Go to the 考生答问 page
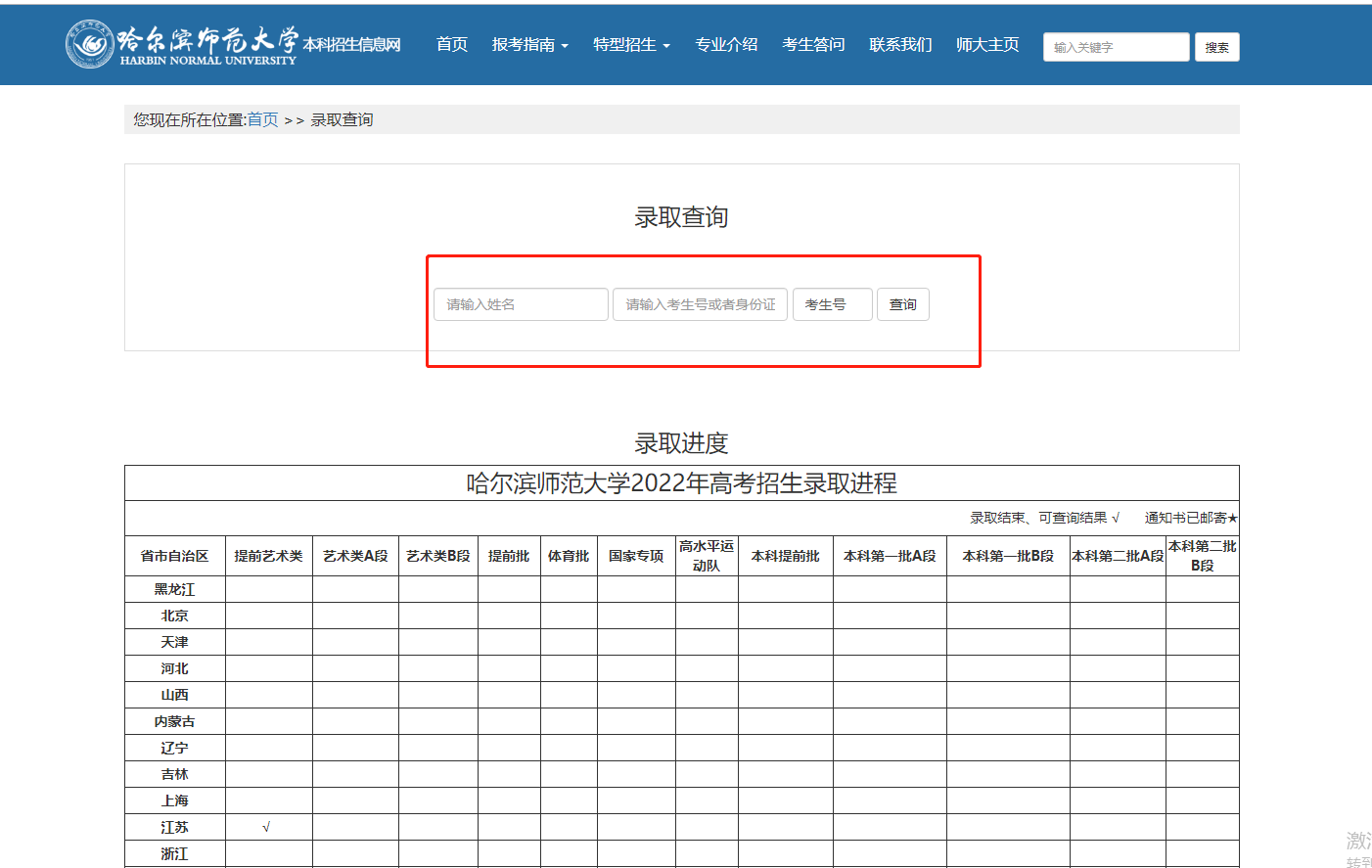The image size is (1372, 868). click(813, 45)
